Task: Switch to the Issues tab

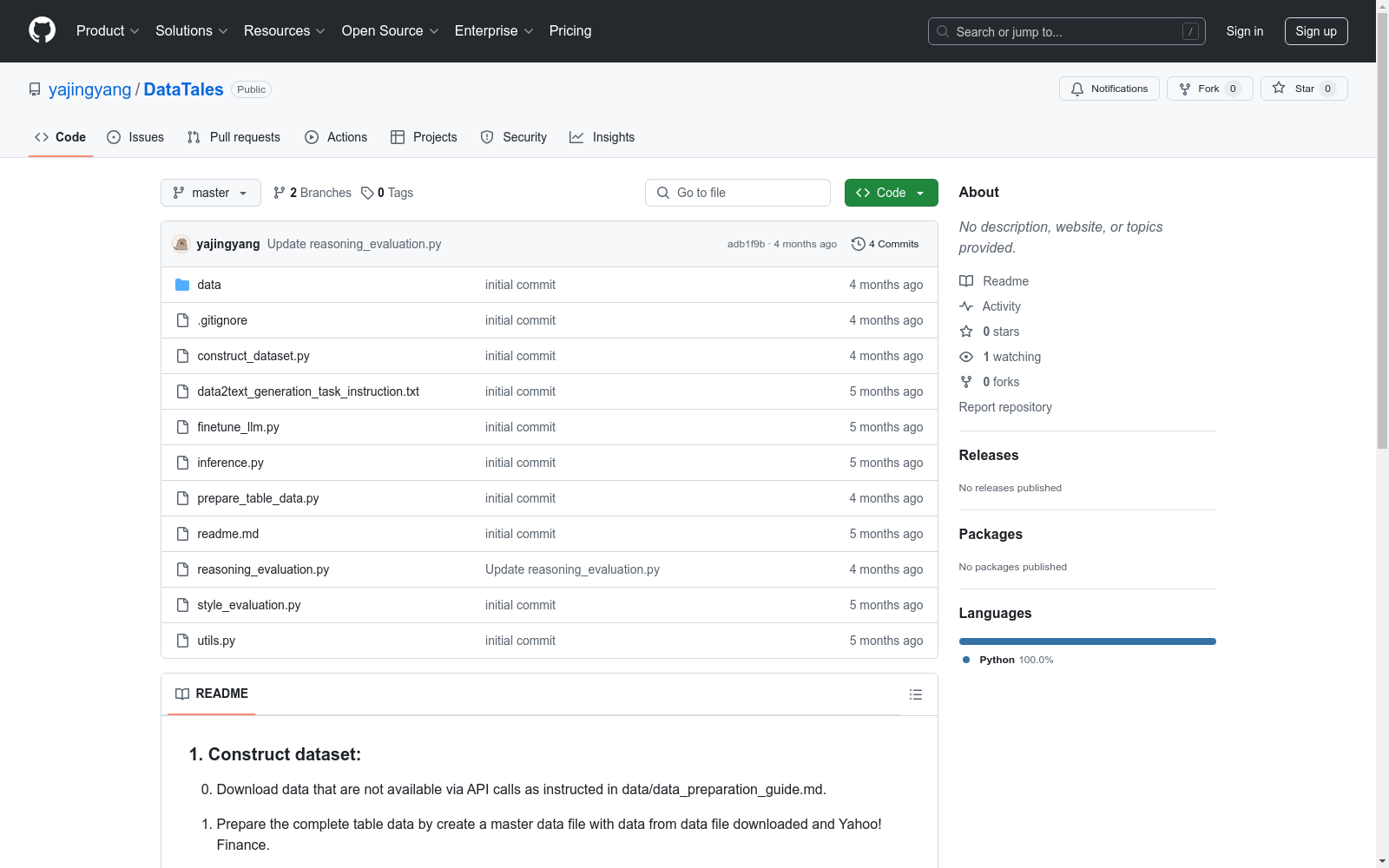Action: (135, 137)
